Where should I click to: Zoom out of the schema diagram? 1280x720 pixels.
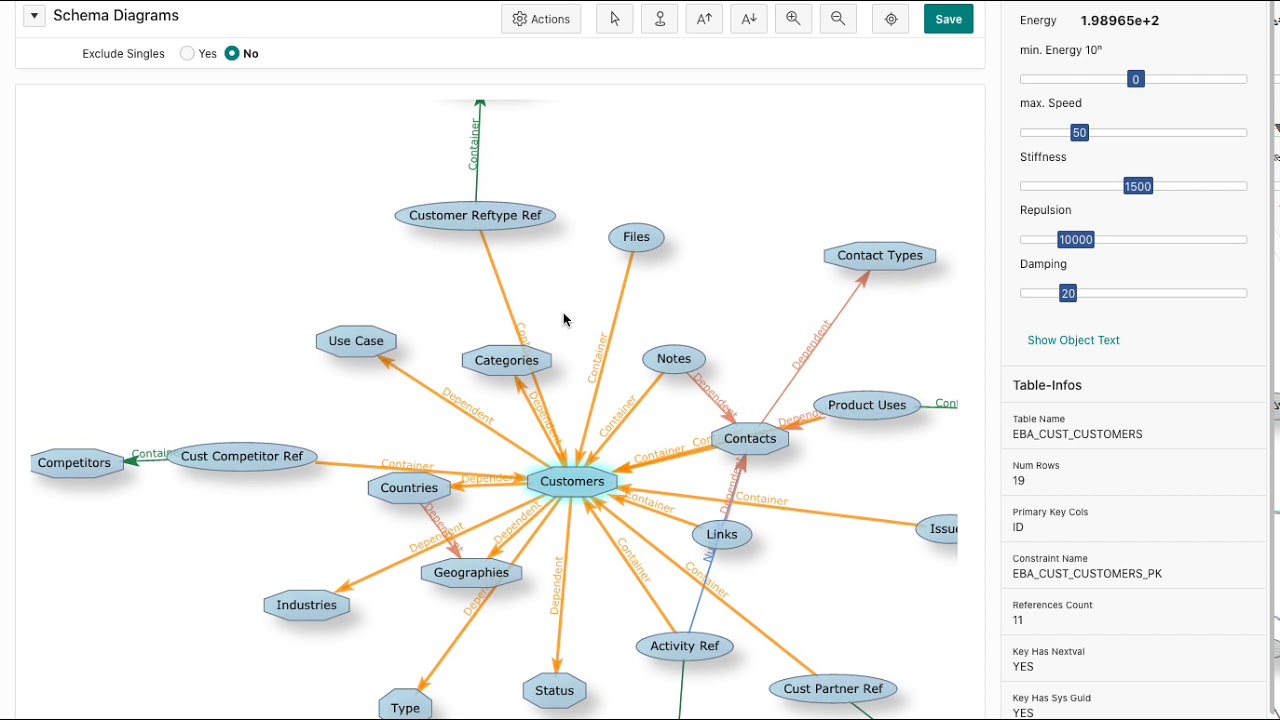(x=838, y=19)
